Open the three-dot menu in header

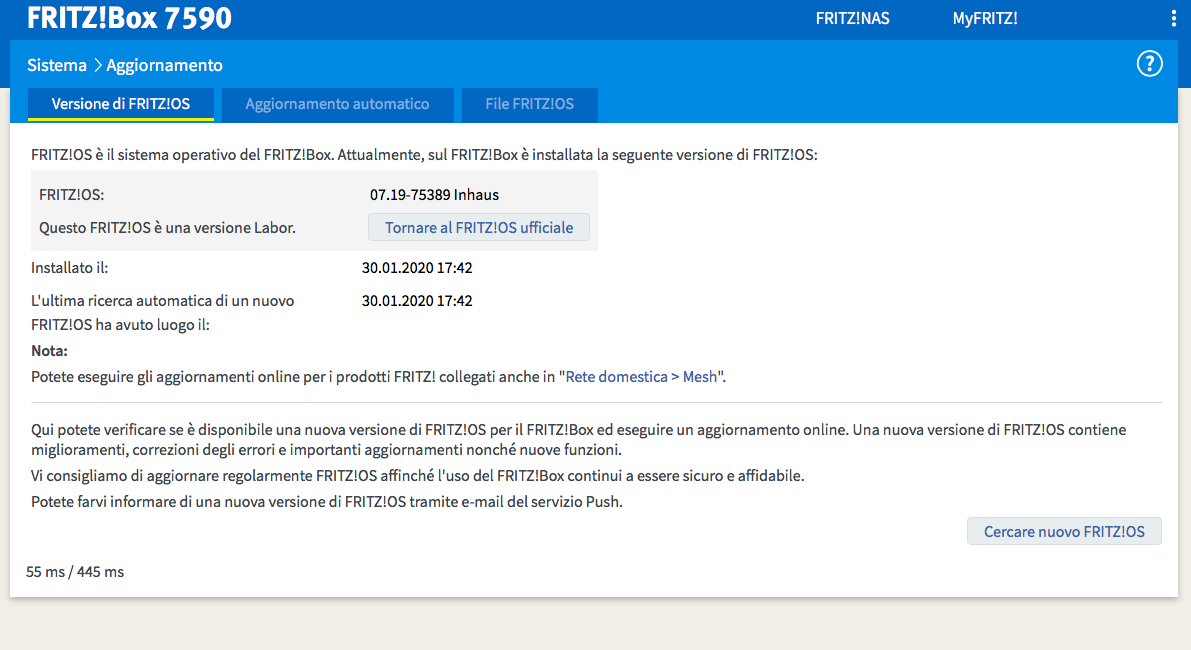pyautogui.click(x=1174, y=18)
